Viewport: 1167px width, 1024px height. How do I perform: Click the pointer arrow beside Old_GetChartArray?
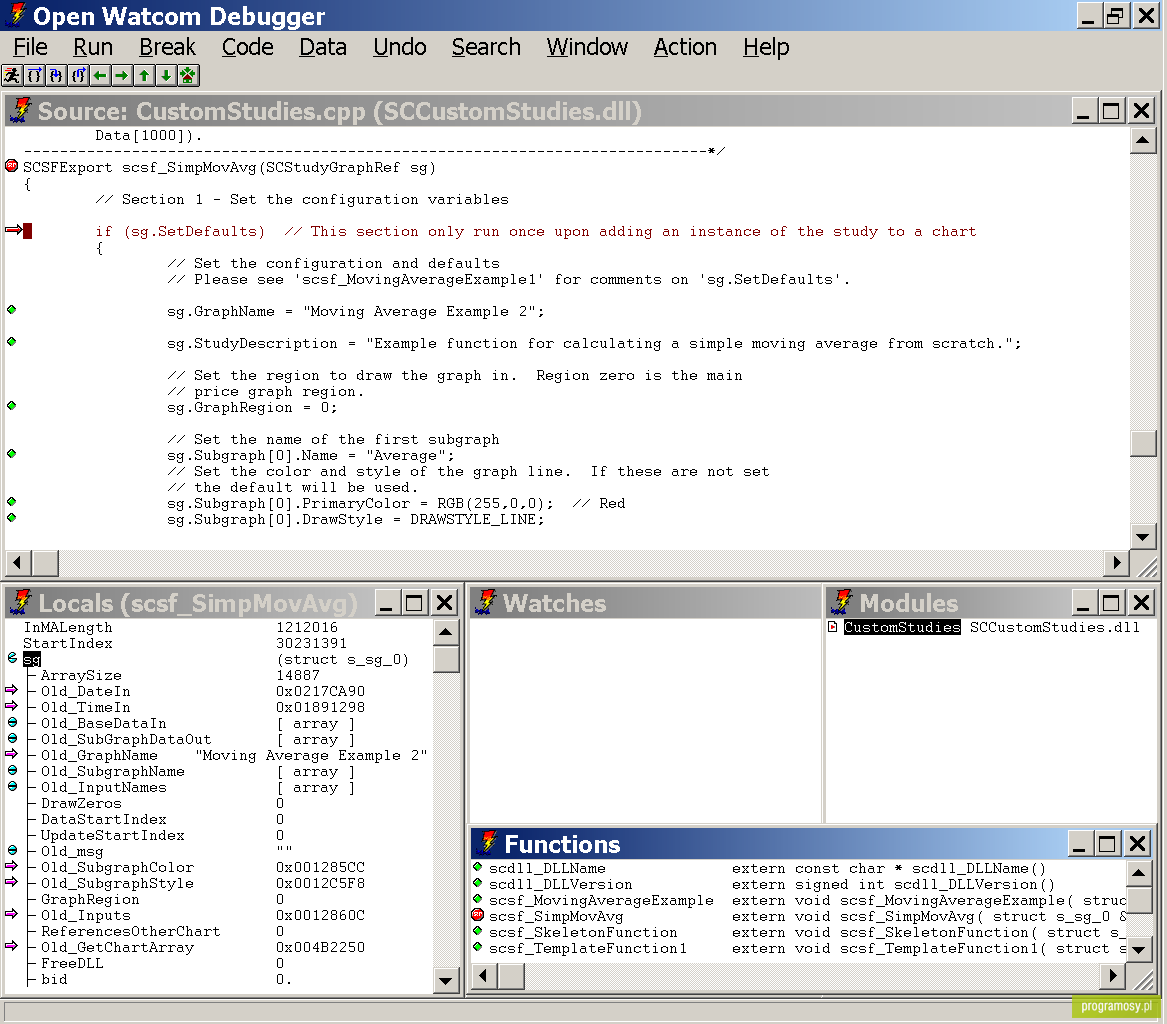(11, 946)
